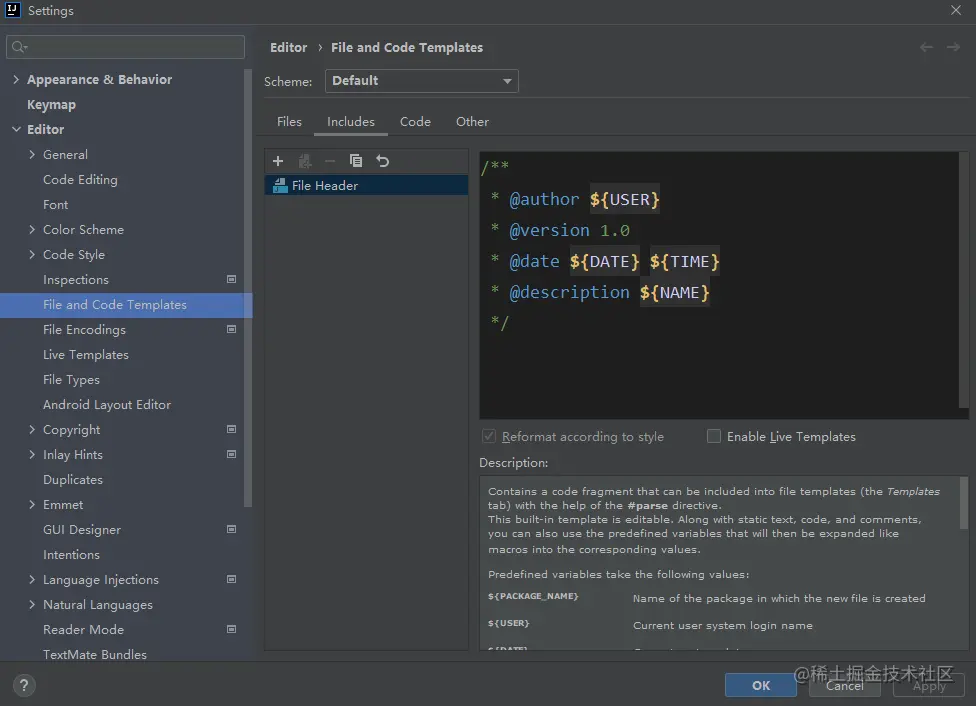Open help with question mark button
The width and height of the screenshot is (976, 706).
[24, 685]
